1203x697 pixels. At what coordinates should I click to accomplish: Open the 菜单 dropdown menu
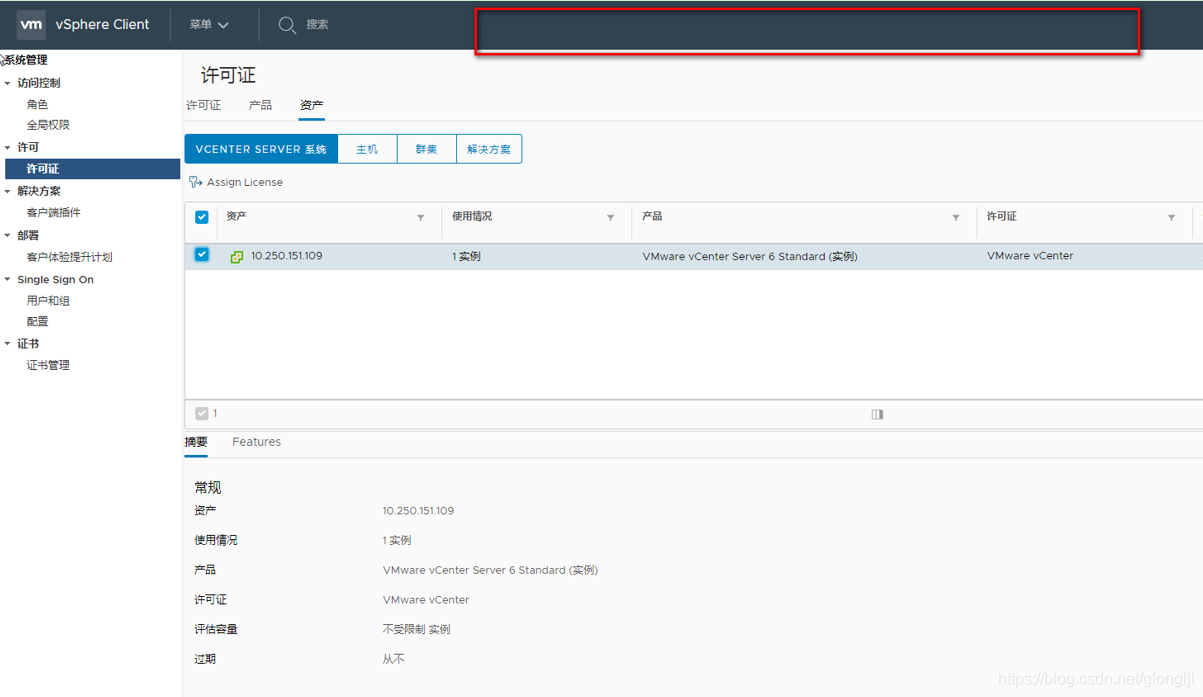tap(209, 24)
